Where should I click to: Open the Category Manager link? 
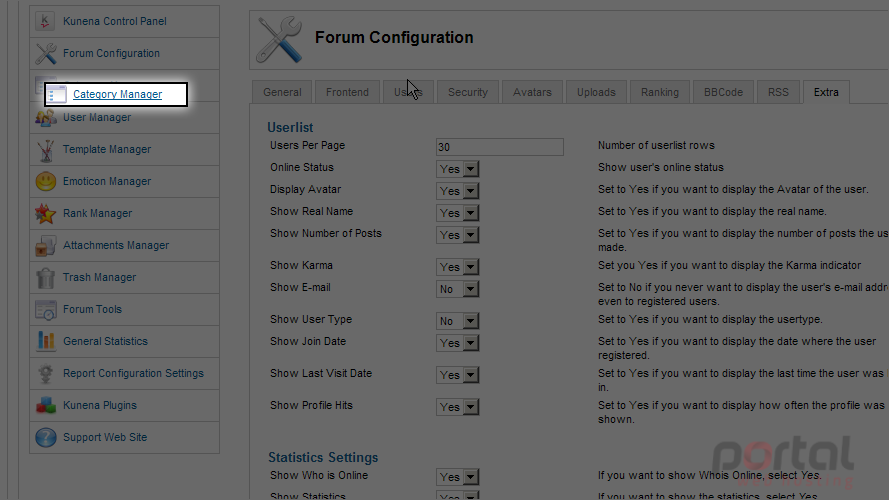[117, 94]
